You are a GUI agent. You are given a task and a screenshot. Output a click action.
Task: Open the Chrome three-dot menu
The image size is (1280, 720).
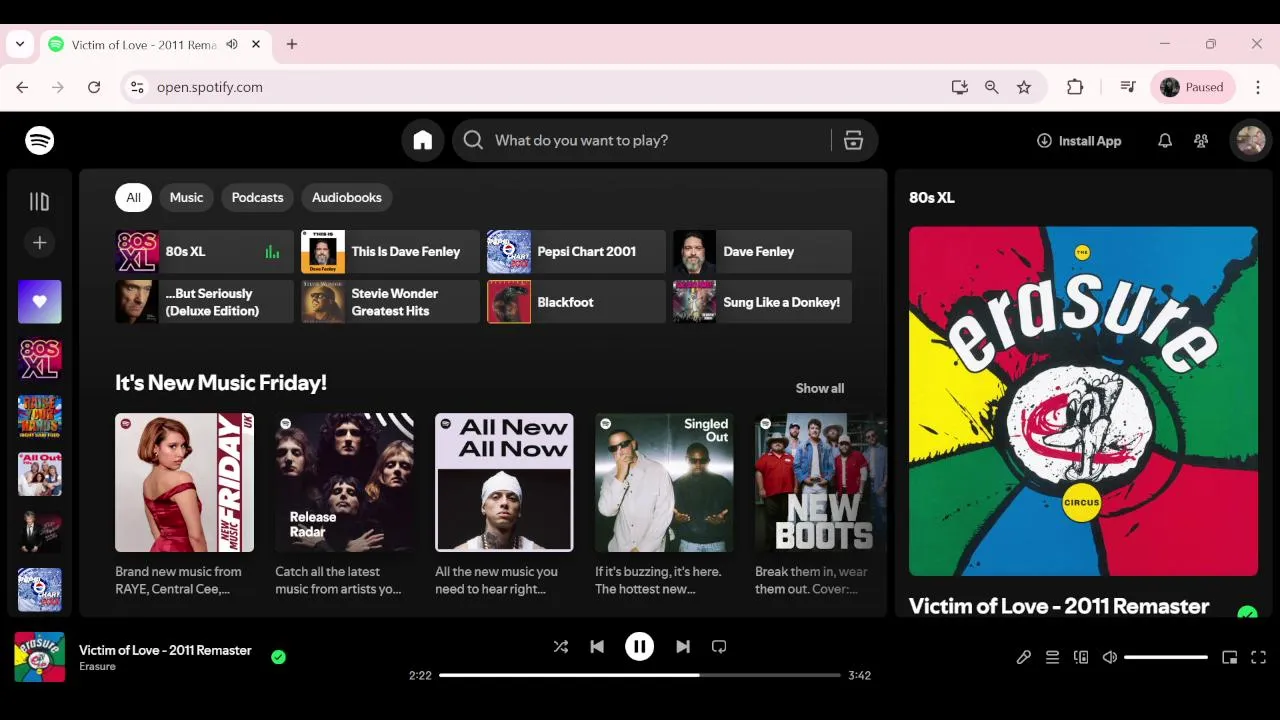click(x=1258, y=88)
